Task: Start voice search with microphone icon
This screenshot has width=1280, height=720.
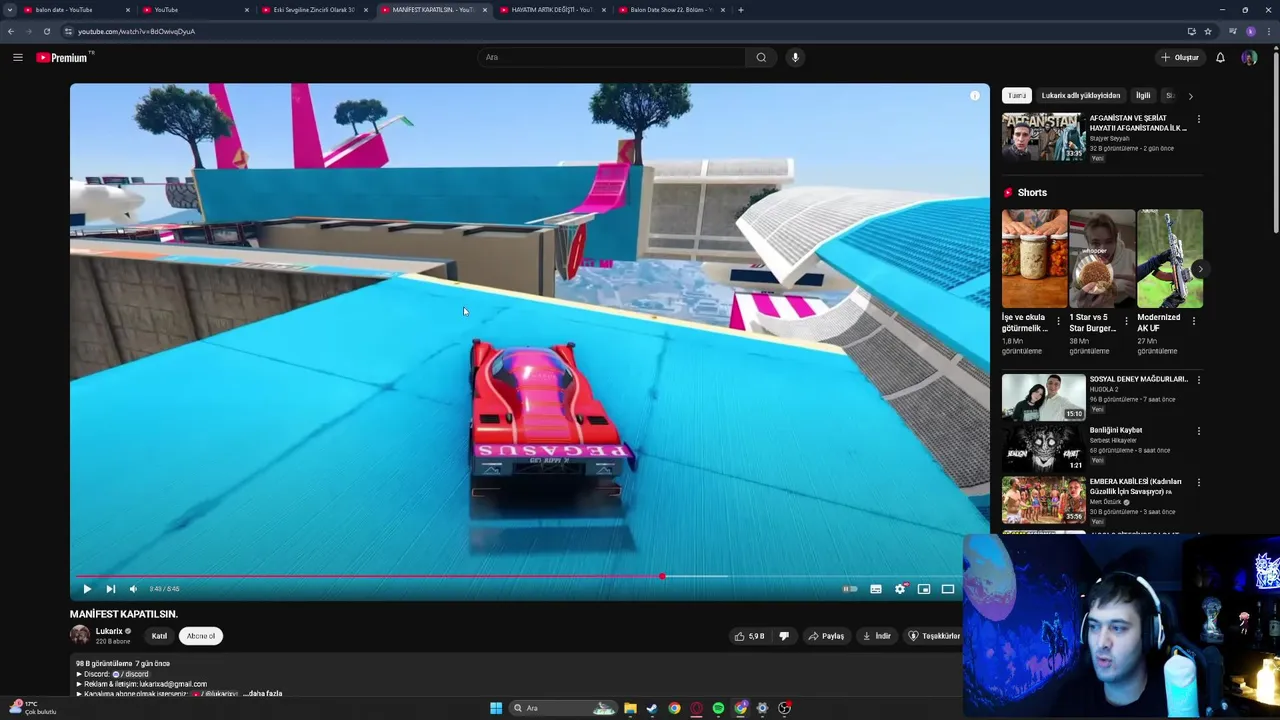Action: [x=795, y=57]
